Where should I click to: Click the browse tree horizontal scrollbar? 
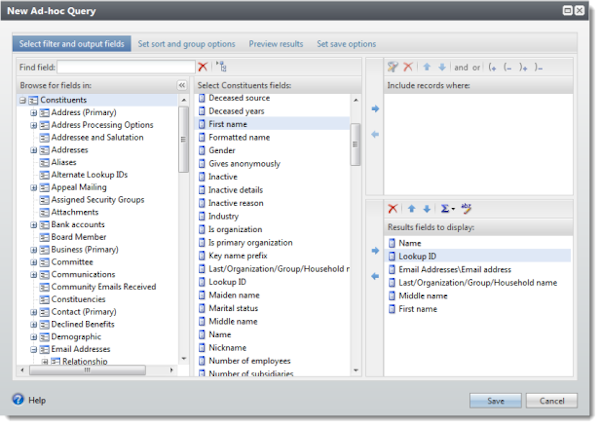tap(87, 370)
